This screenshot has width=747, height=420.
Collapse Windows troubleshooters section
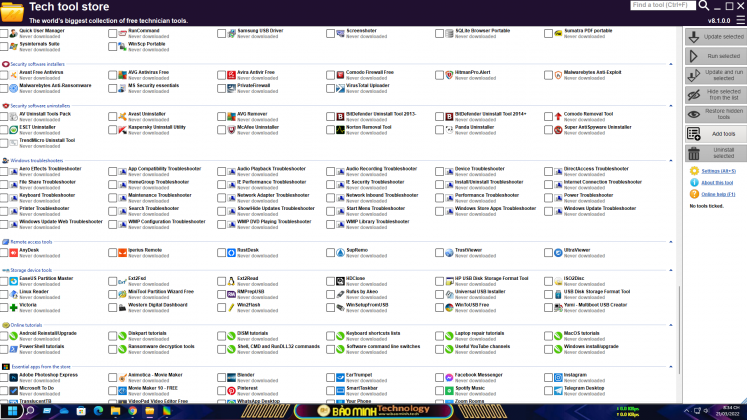671,160
